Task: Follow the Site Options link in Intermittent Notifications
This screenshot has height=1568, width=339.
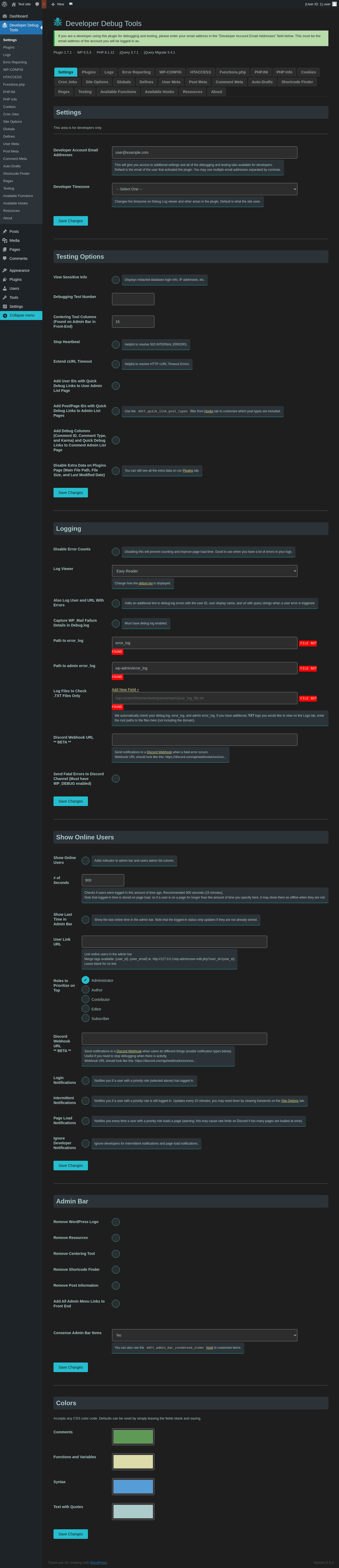Action: point(290,1101)
